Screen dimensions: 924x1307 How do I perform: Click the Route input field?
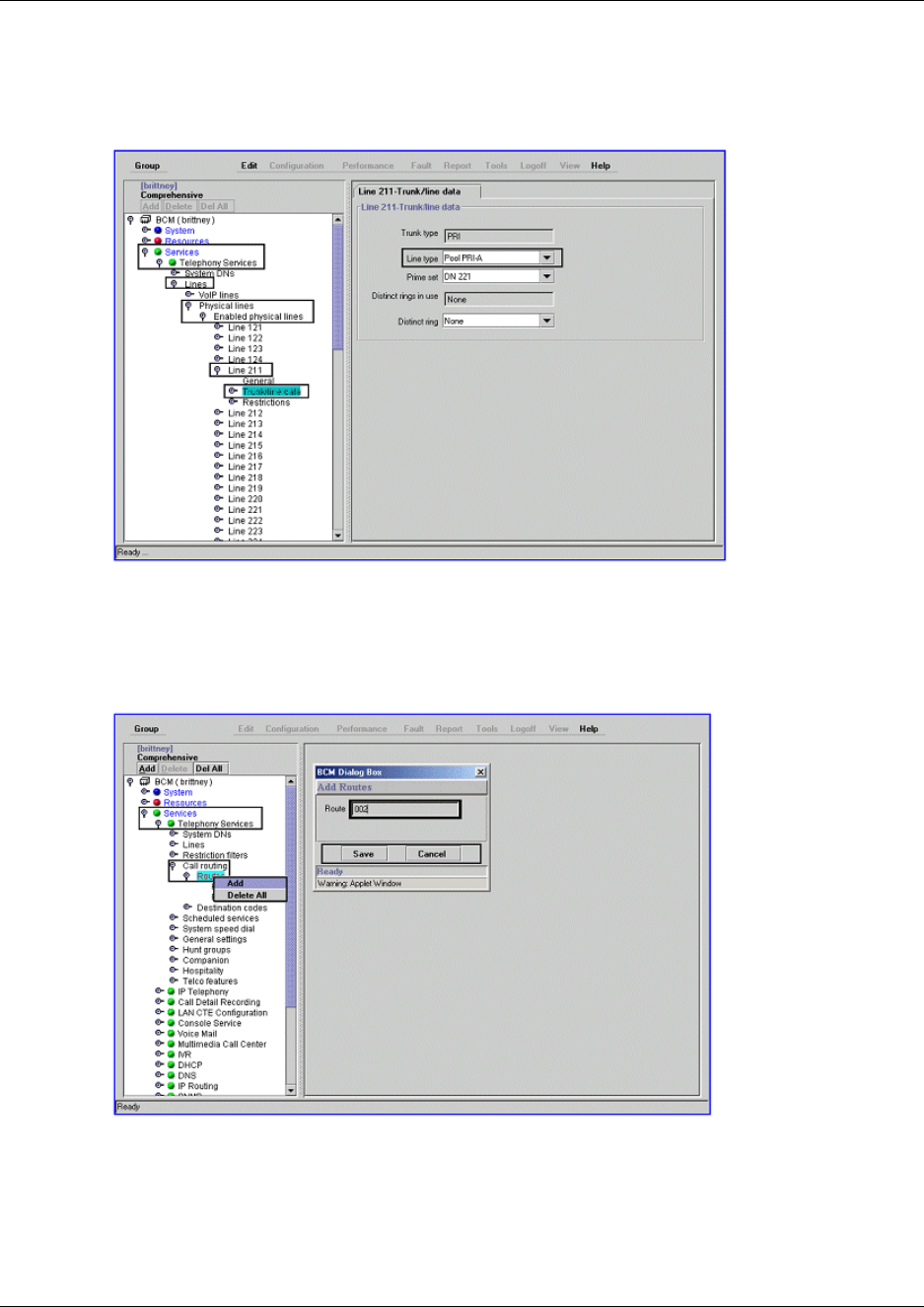[405, 809]
